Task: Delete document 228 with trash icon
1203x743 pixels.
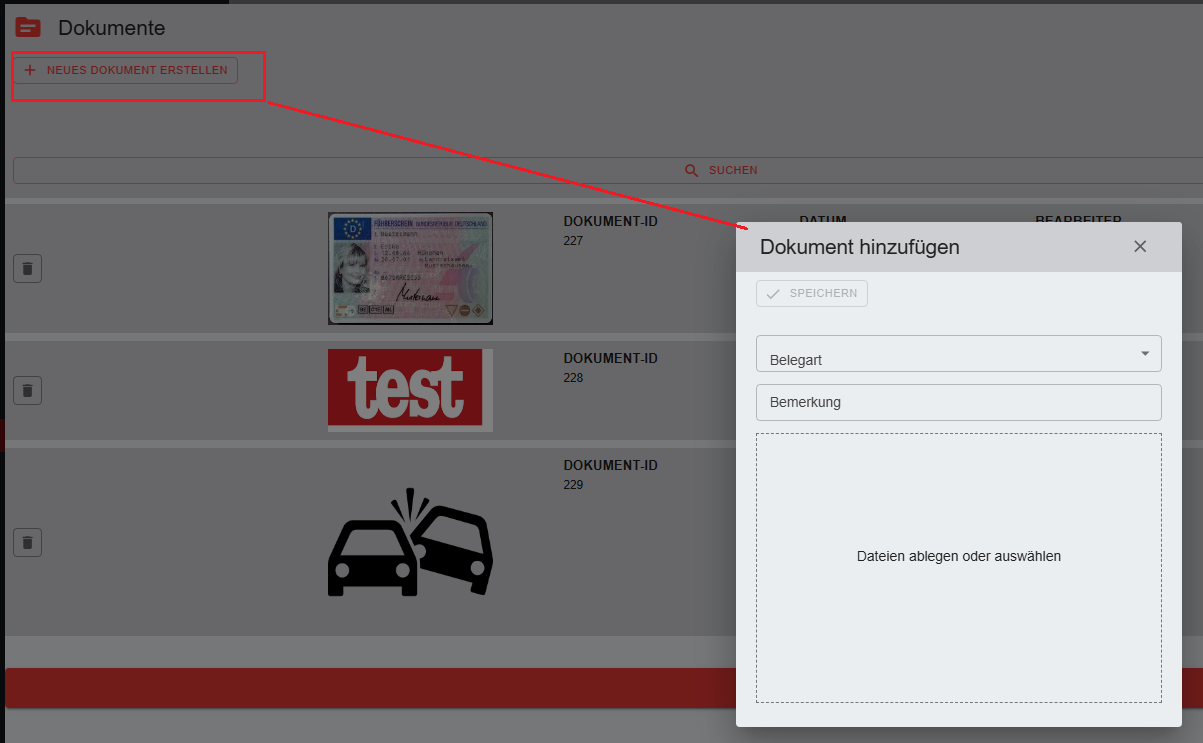Action: click(x=27, y=390)
